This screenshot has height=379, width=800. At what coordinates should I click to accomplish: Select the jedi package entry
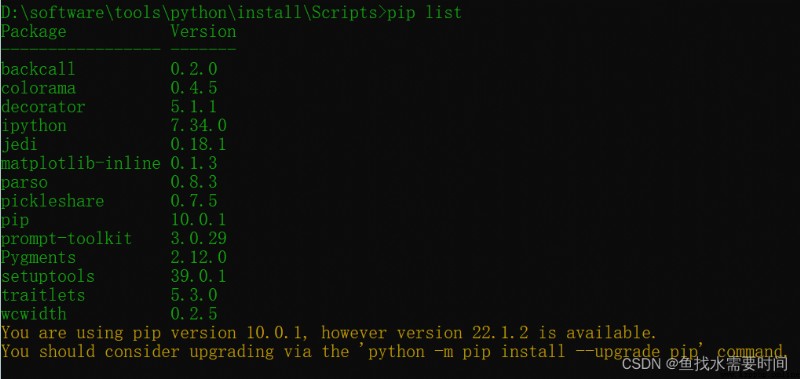coord(113,144)
